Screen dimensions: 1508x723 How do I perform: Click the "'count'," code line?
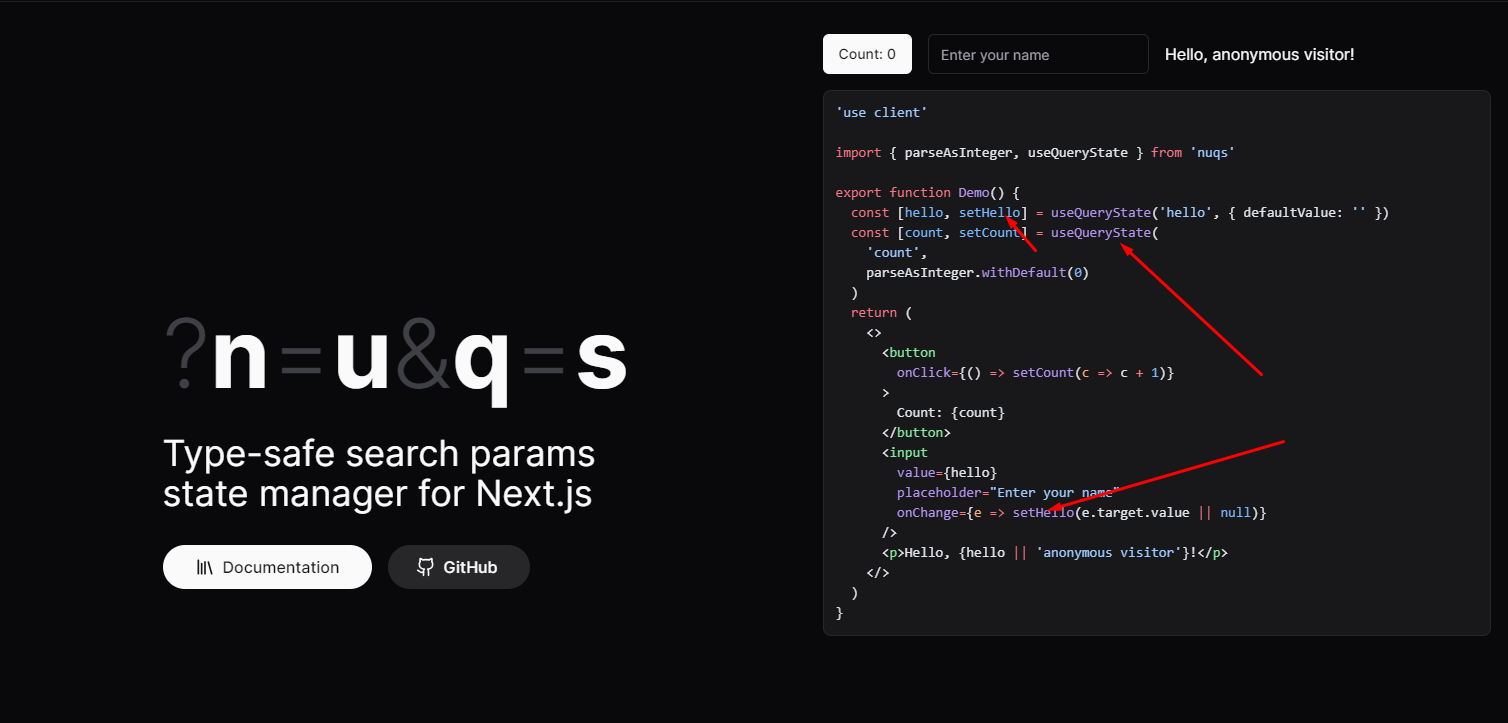click(x=897, y=252)
